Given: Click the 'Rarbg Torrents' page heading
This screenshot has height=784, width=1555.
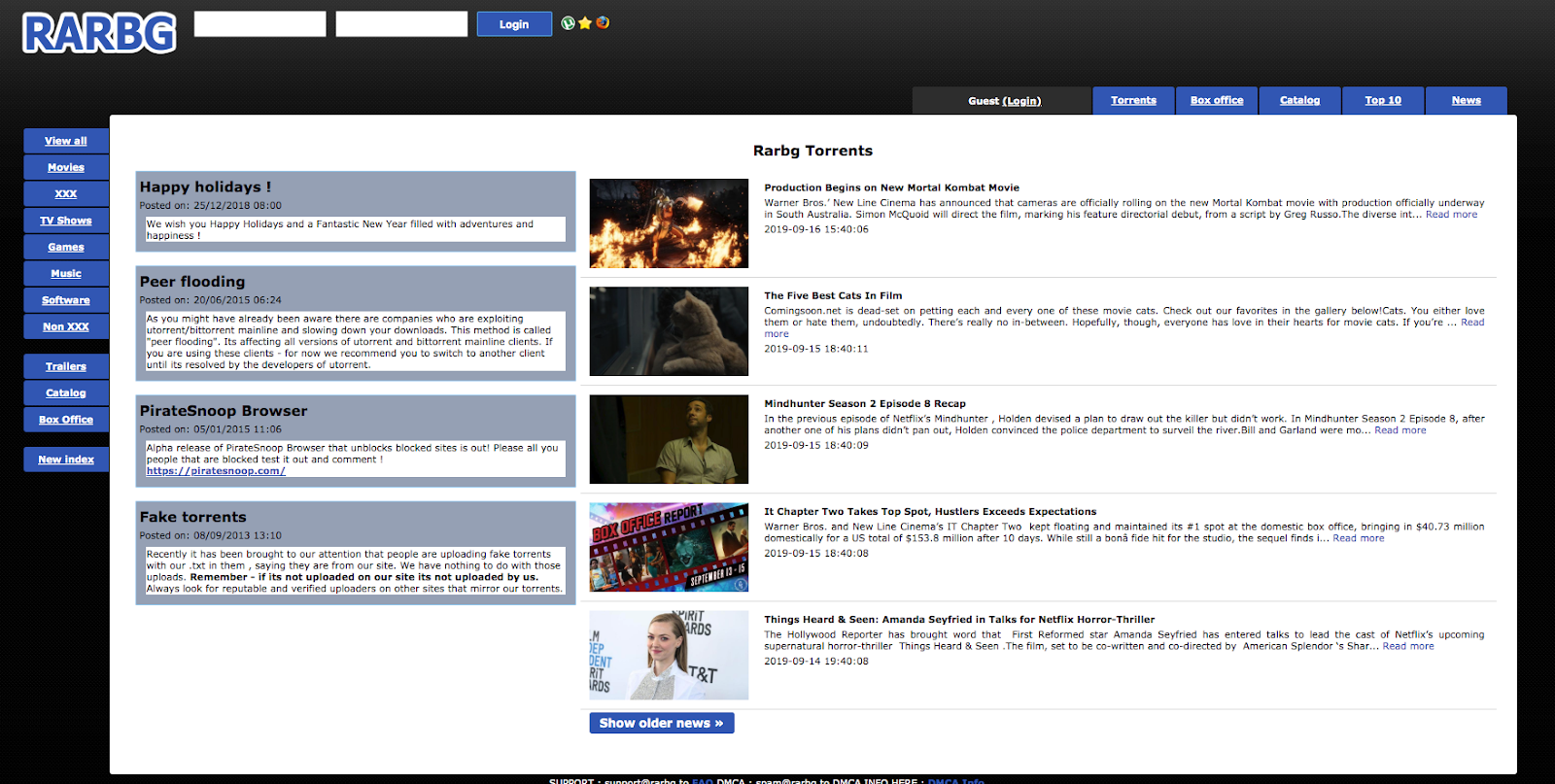Looking at the screenshot, I should tap(812, 151).
